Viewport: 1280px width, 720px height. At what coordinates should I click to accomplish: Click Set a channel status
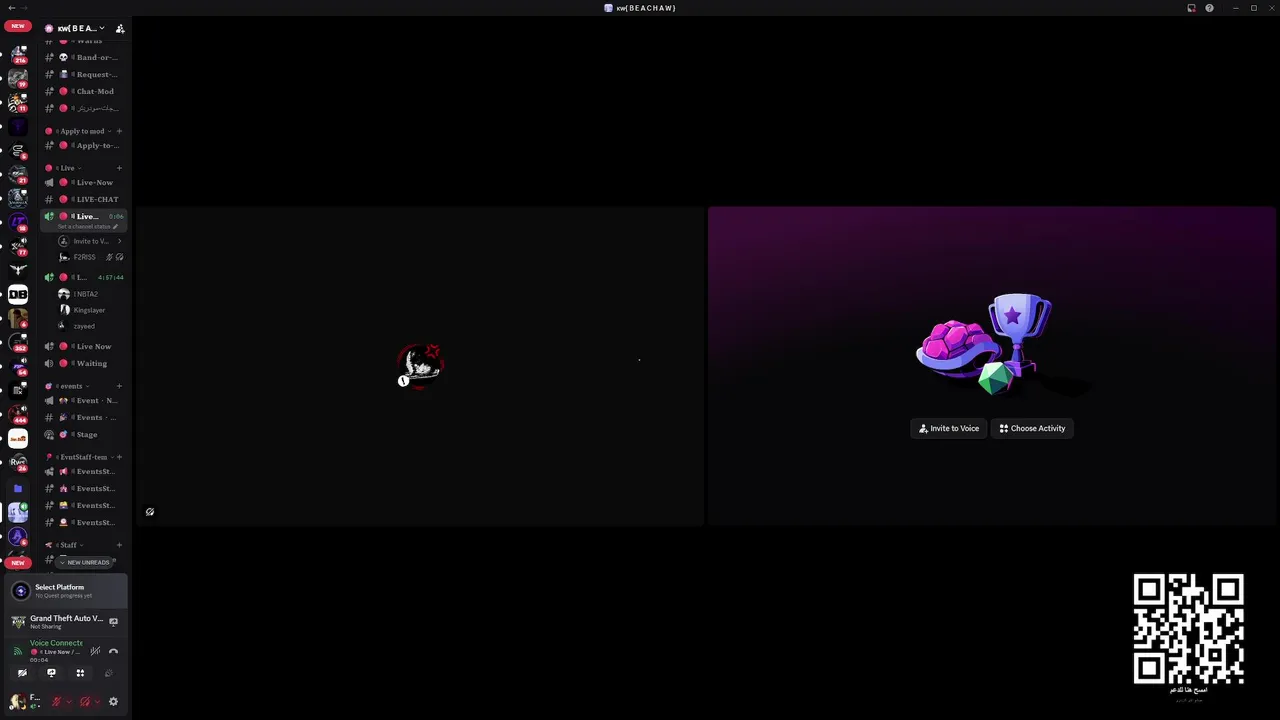point(87,227)
